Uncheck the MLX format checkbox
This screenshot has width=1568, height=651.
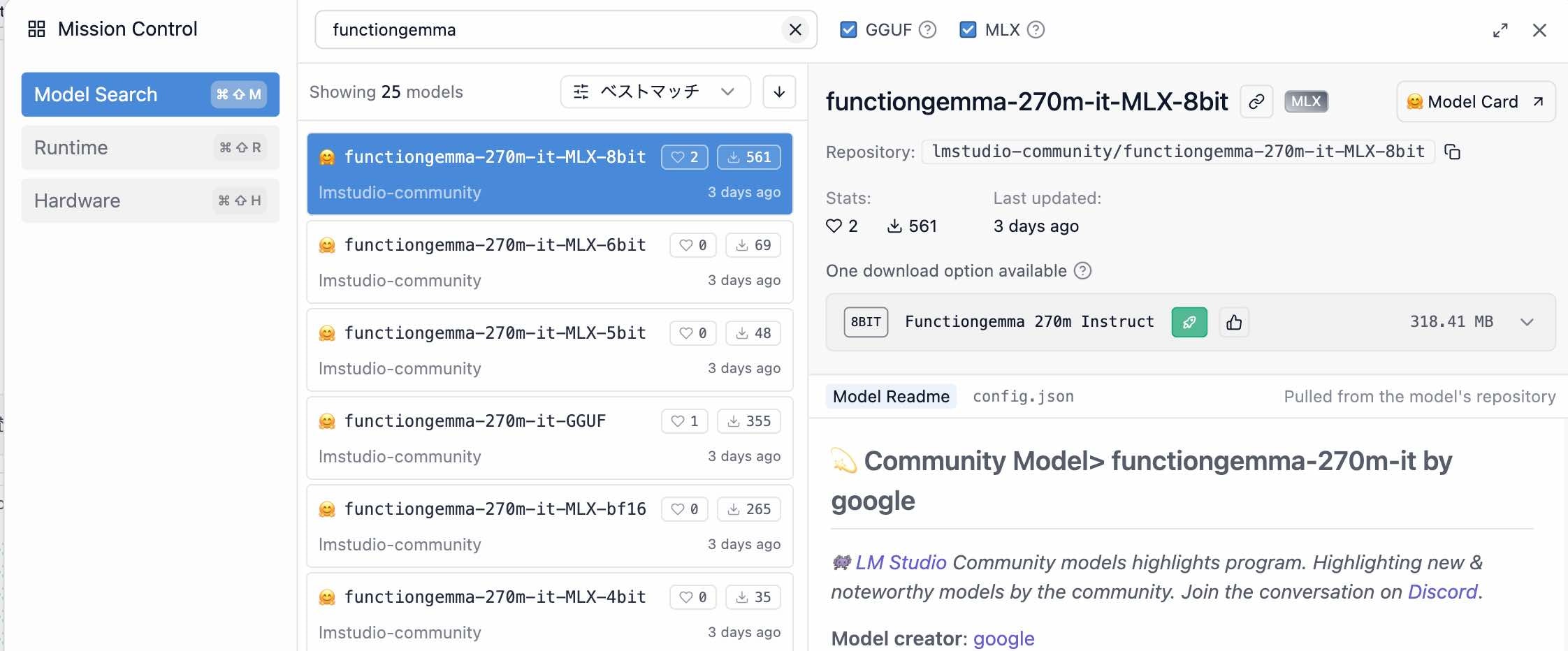[x=968, y=29]
